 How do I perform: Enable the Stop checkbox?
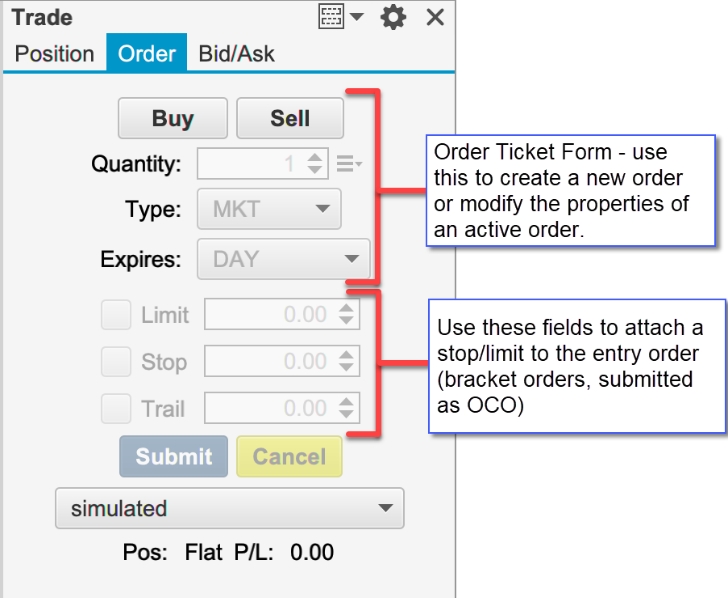point(116,361)
